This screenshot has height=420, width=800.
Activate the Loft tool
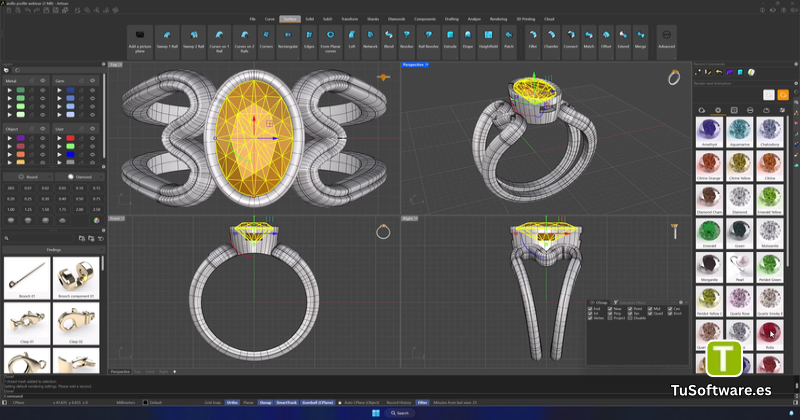352,40
